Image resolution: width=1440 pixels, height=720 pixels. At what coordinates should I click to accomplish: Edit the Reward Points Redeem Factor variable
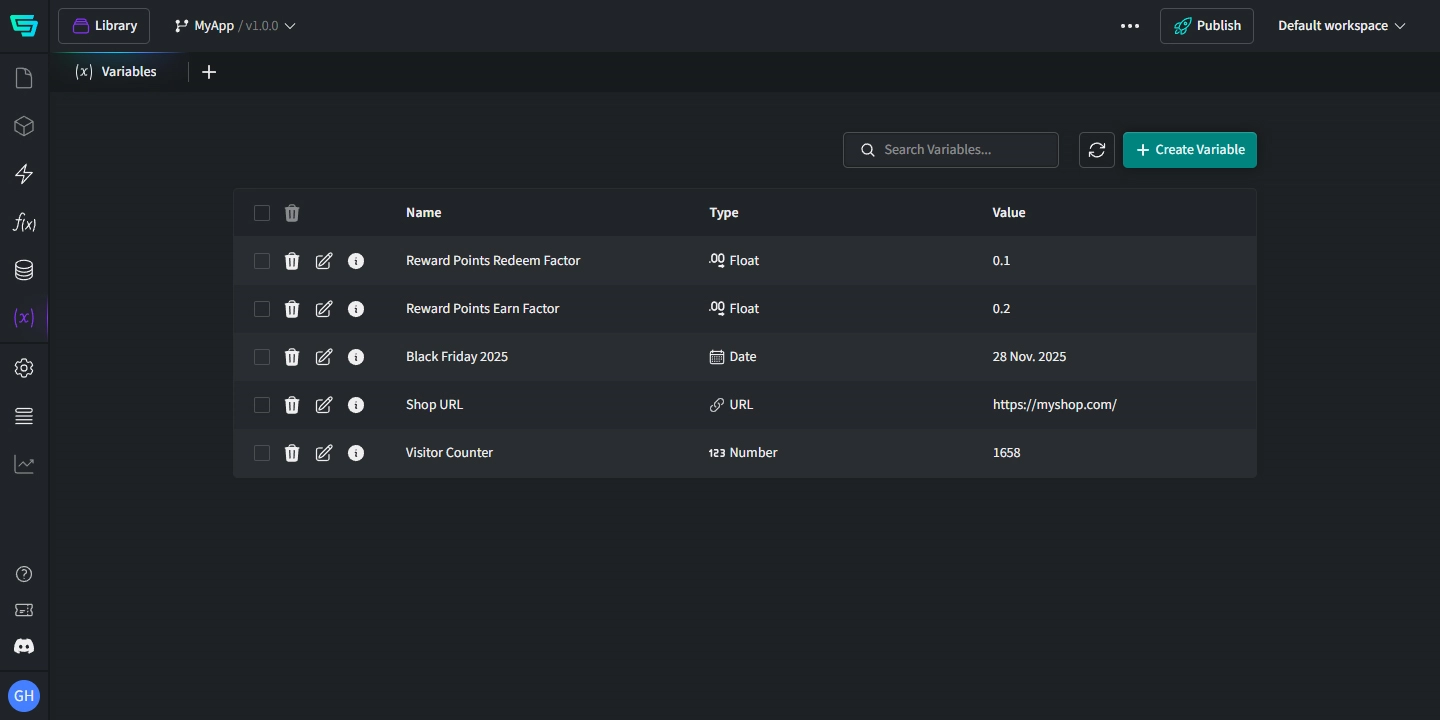tap(324, 261)
